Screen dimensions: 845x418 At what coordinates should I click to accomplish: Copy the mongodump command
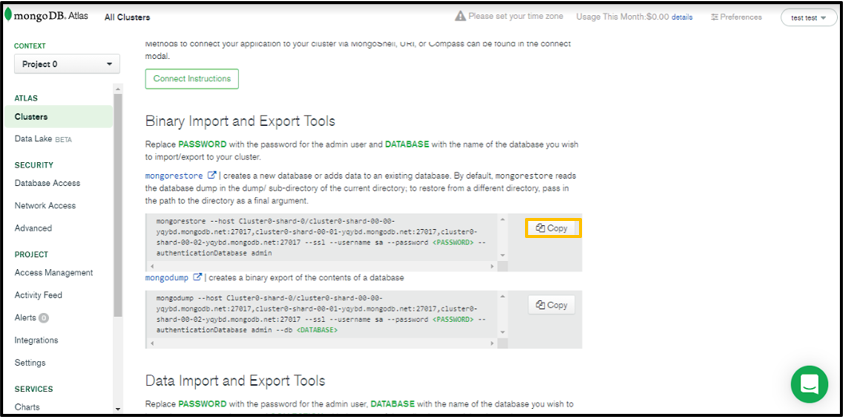(552, 305)
